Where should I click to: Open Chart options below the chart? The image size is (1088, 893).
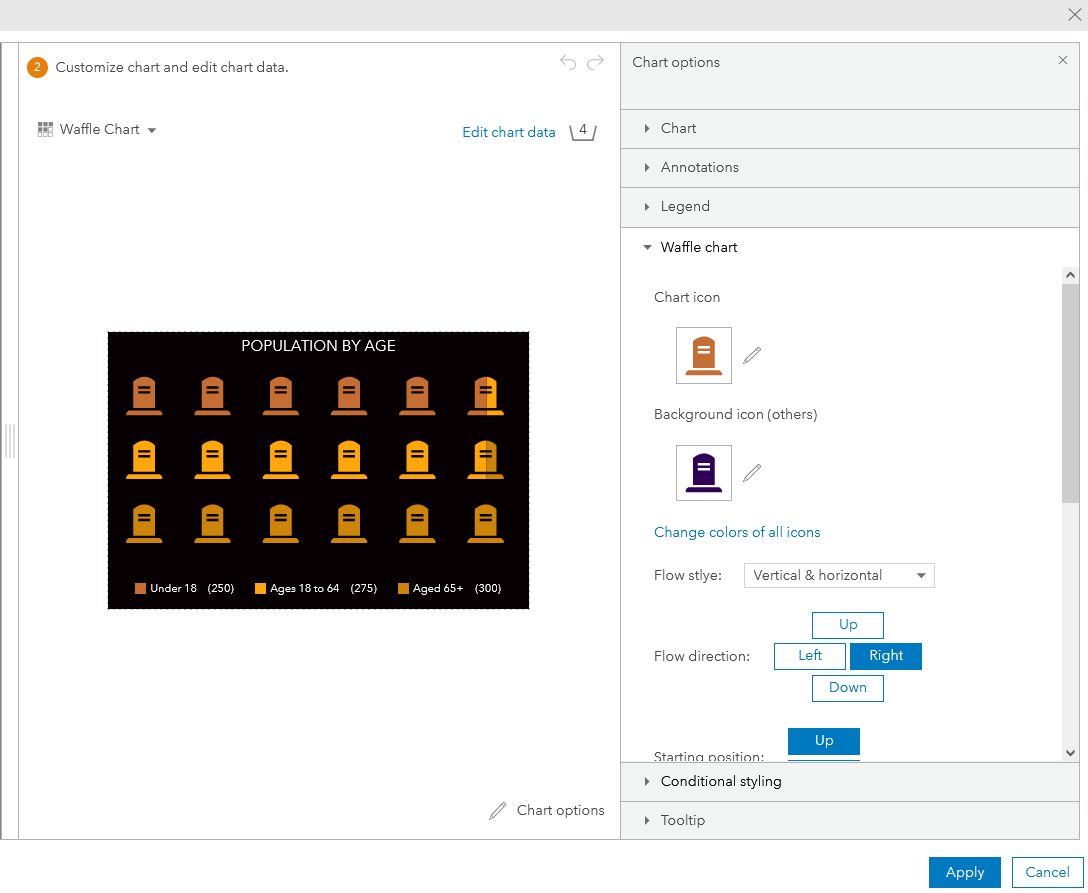click(x=561, y=810)
